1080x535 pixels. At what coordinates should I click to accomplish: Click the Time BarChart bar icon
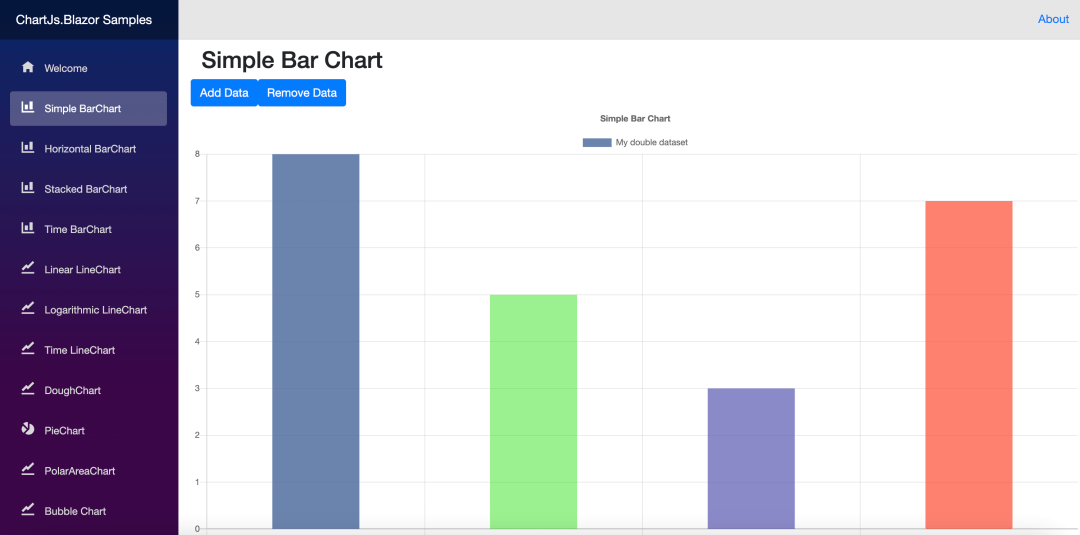28,228
